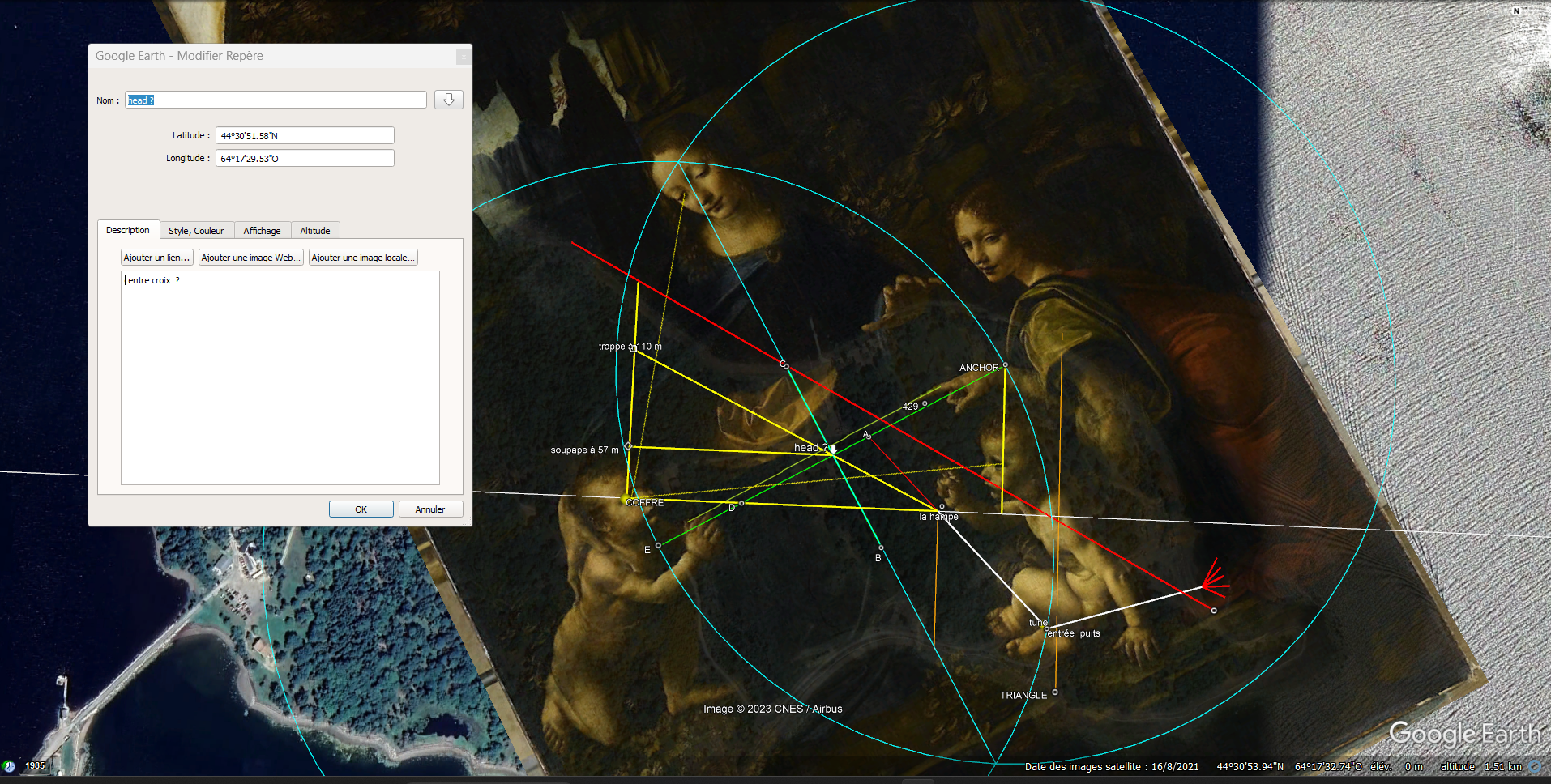The width and height of the screenshot is (1551, 784).
Task: Select the 'soupape à 57 m' placemark
Action: tap(628, 446)
